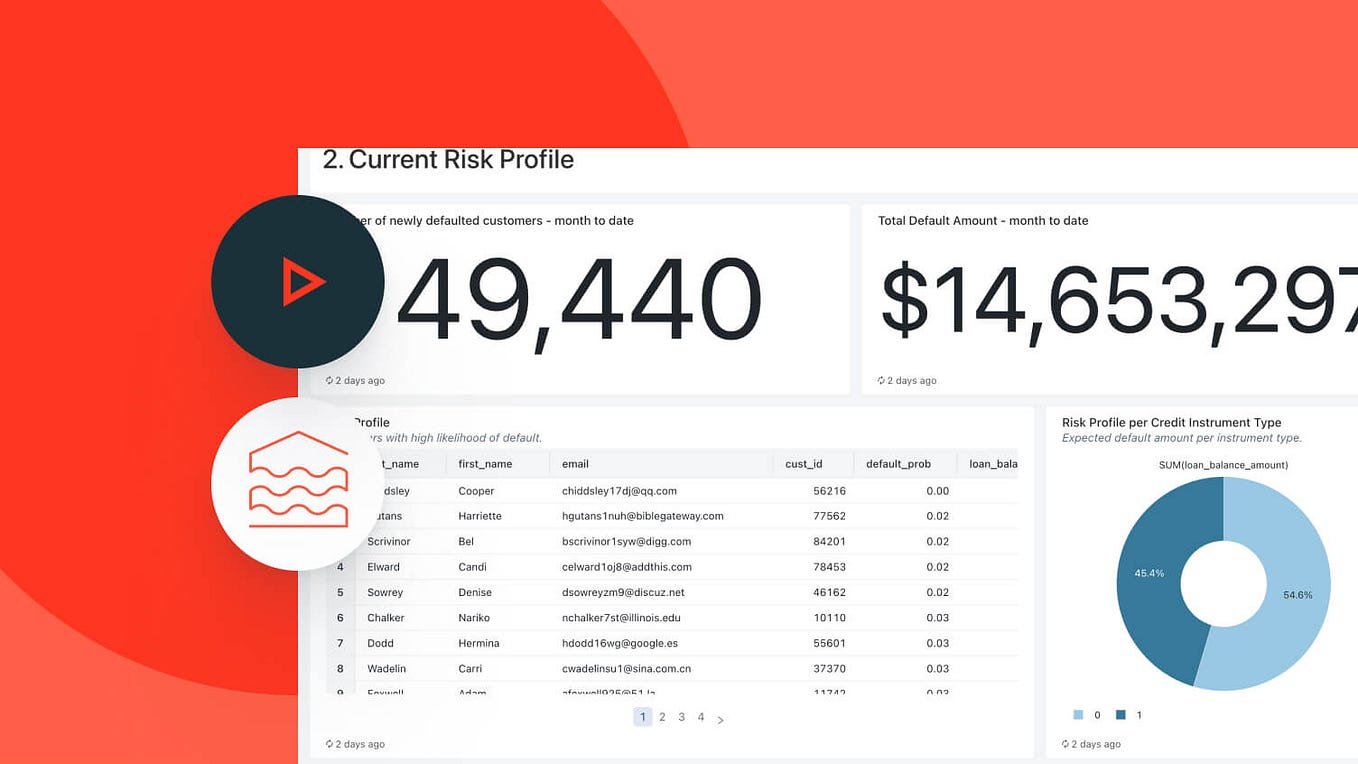Click the 49,440 newly defaulted counter

(x=578, y=303)
